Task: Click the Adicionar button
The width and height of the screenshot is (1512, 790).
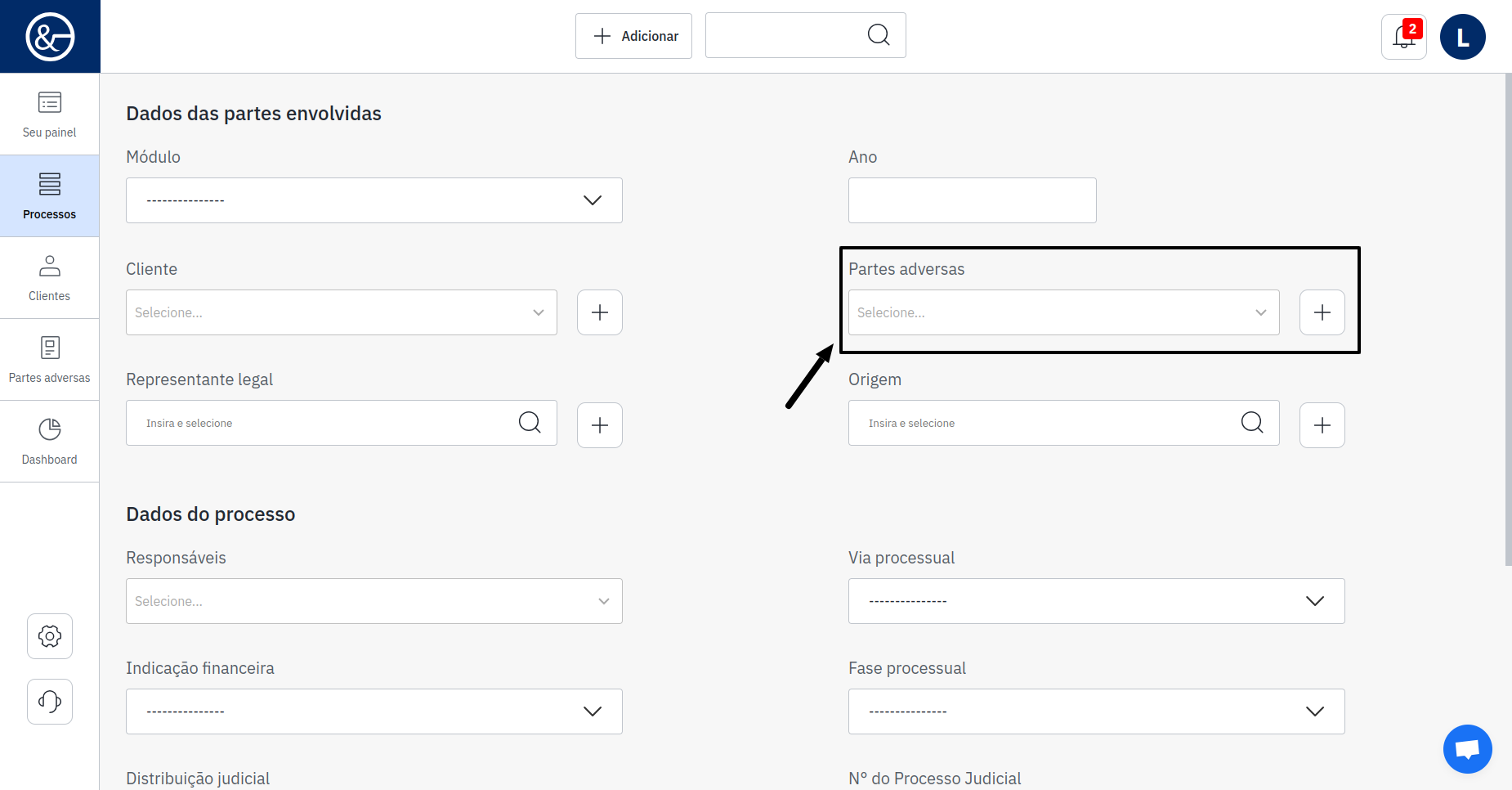Action: (633, 36)
